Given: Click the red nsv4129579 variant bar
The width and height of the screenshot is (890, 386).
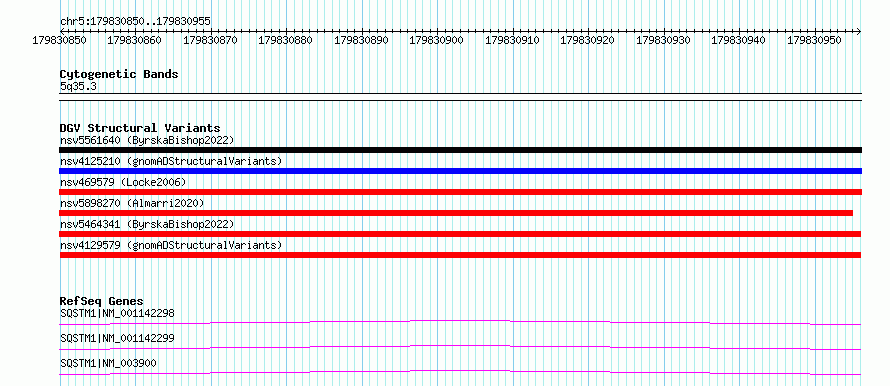Looking at the screenshot, I should pyautogui.click(x=460, y=255).
